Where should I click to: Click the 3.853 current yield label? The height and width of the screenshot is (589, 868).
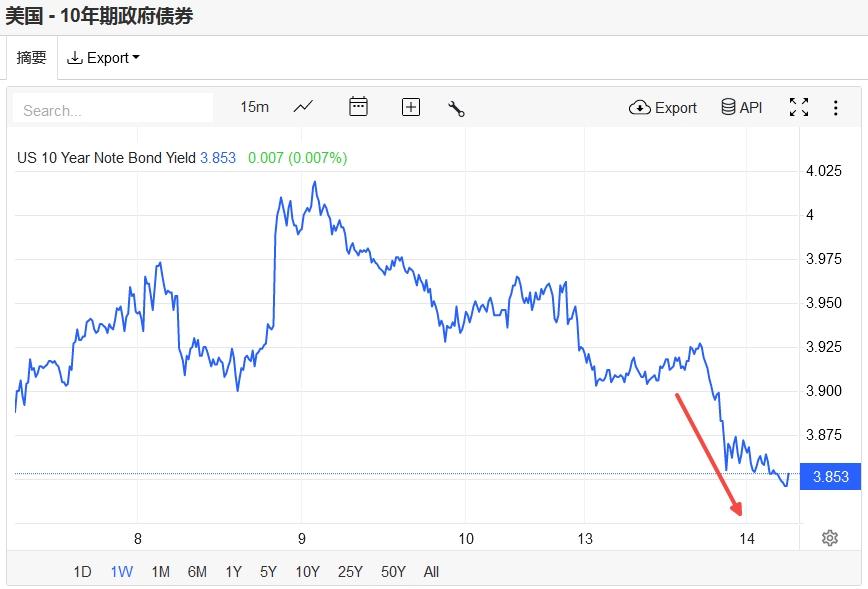click(831, 477)
